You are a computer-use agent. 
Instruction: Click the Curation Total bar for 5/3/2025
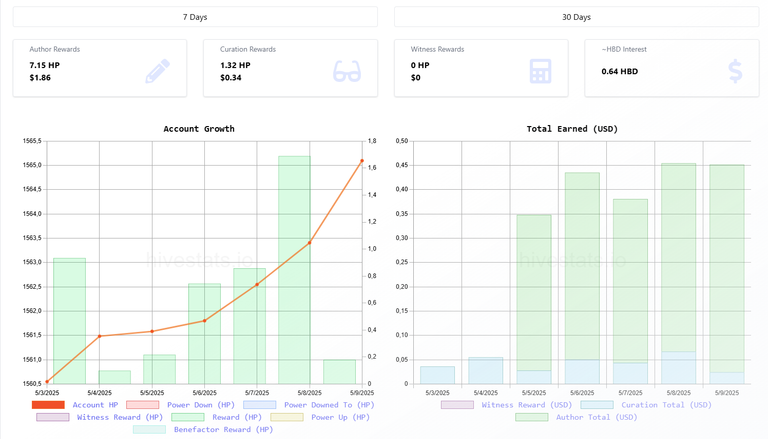[437, 375]
